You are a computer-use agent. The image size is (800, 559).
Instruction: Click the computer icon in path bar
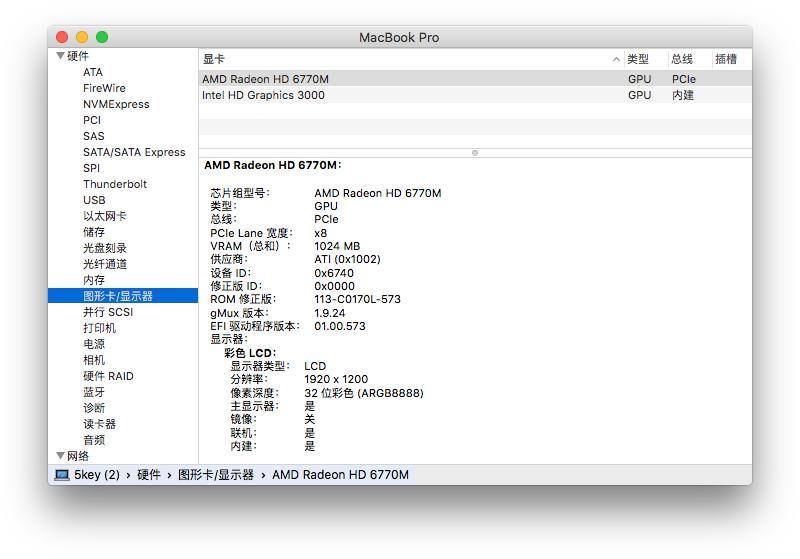click(x=62, y=475)
